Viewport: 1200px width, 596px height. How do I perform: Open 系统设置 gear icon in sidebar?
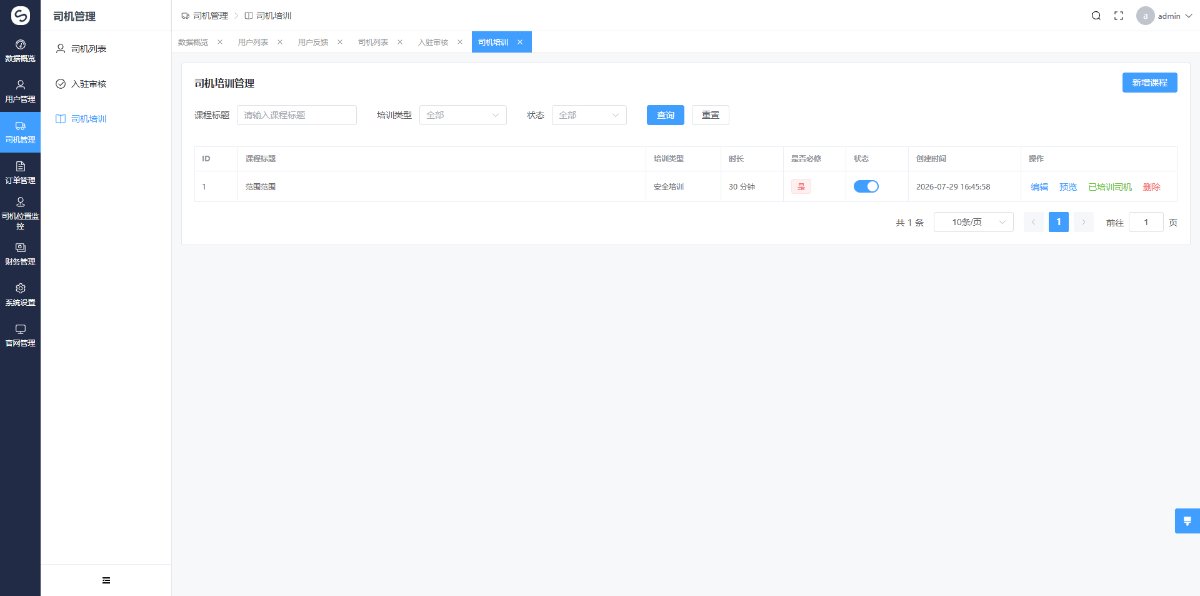click(20, 288)
